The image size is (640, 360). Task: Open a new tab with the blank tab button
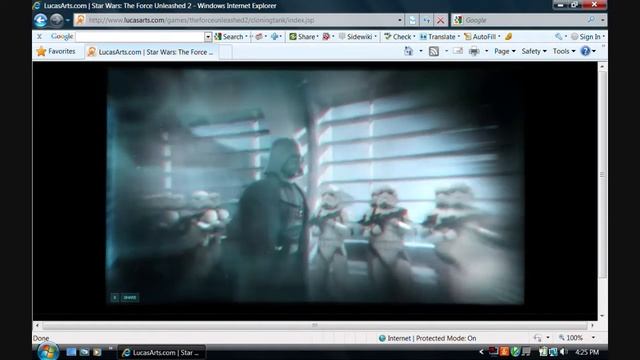[226, 52]
